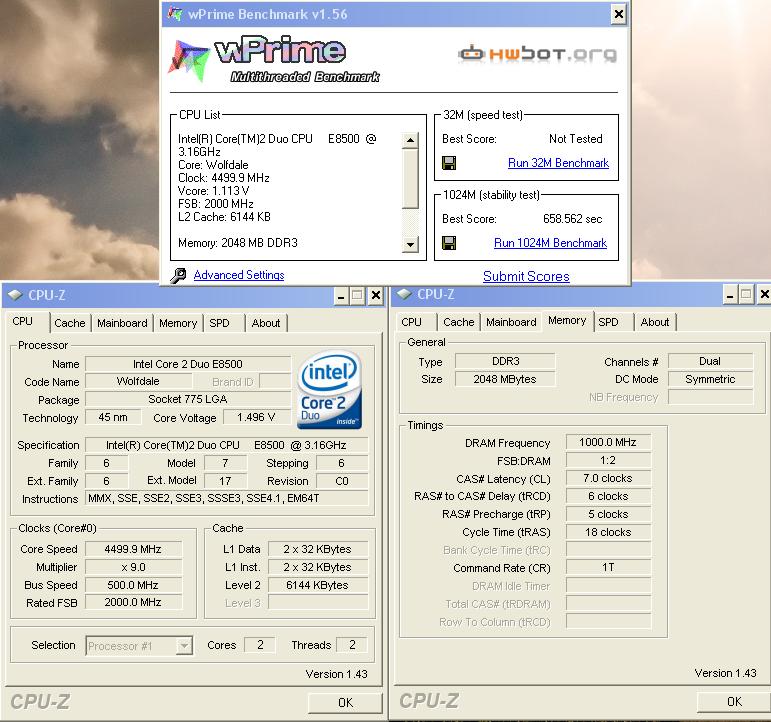Click the Package Socket 775 LGA field
771x722 pixels.
coord(188,399)
